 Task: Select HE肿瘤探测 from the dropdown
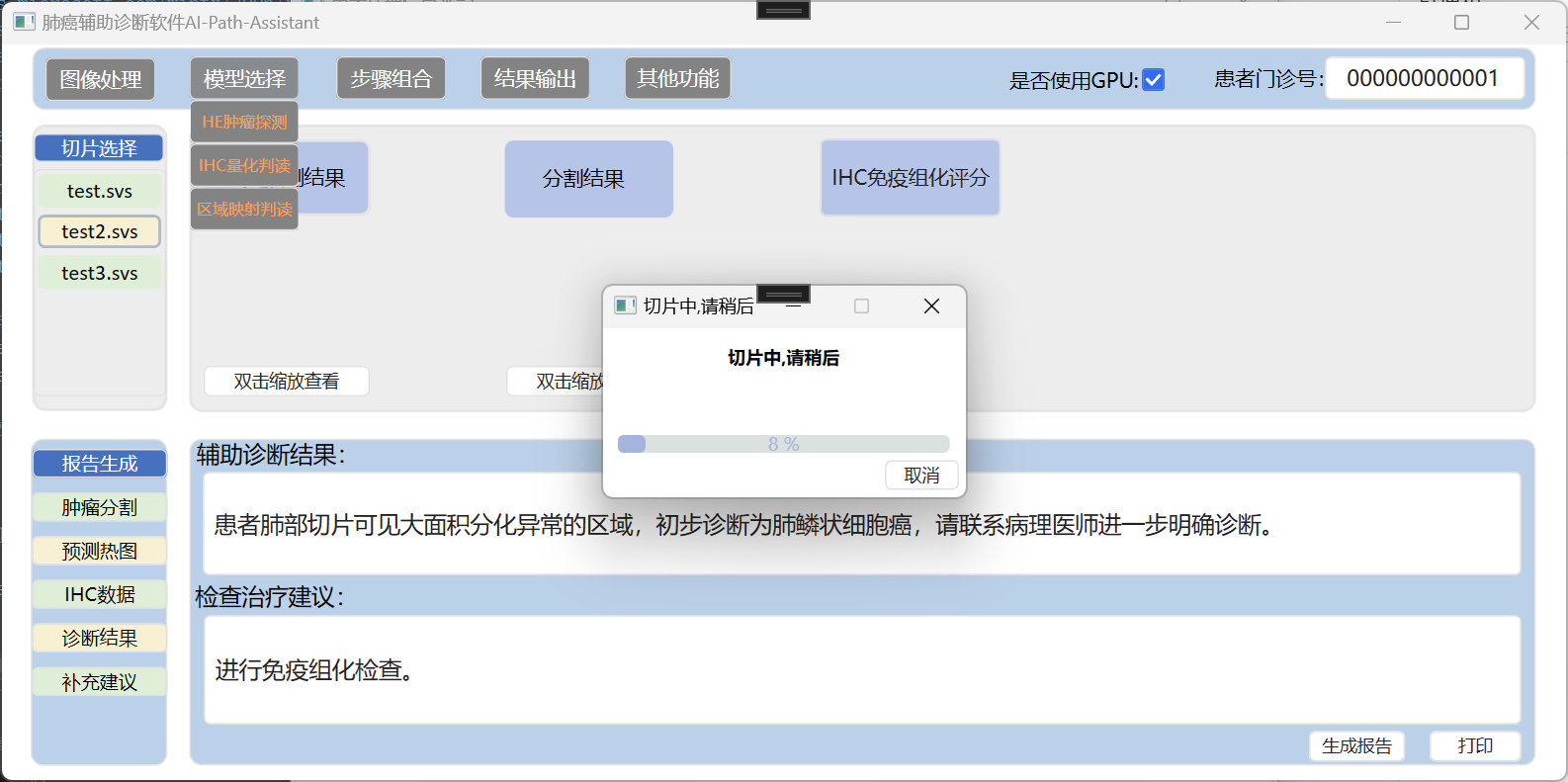point(244,122)
